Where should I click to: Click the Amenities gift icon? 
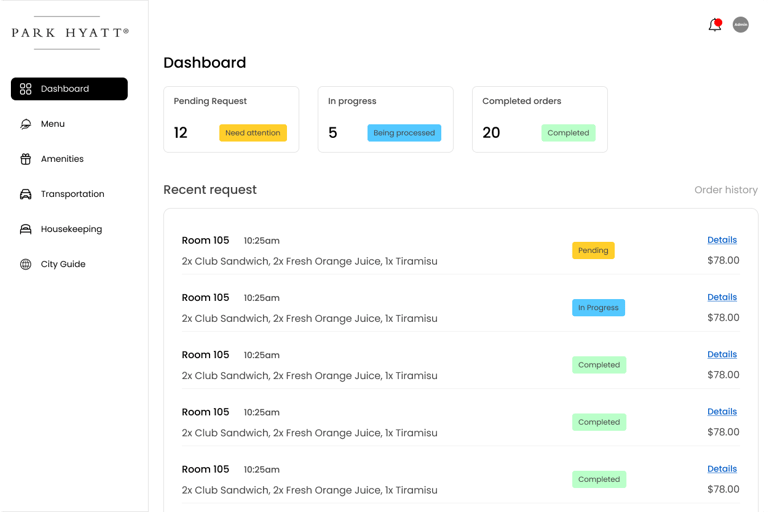click(x=26, y=159)
